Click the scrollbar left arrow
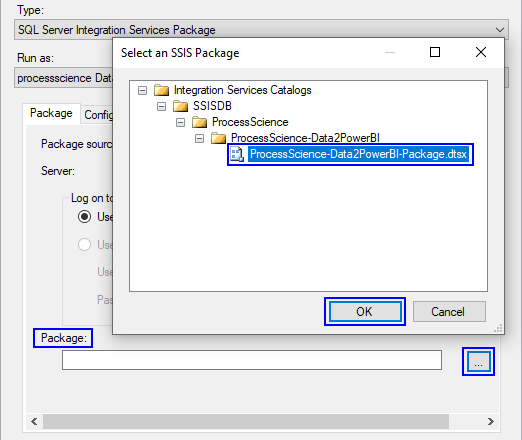The height and width of the screenshot is (440, 522). coord(34,422)
